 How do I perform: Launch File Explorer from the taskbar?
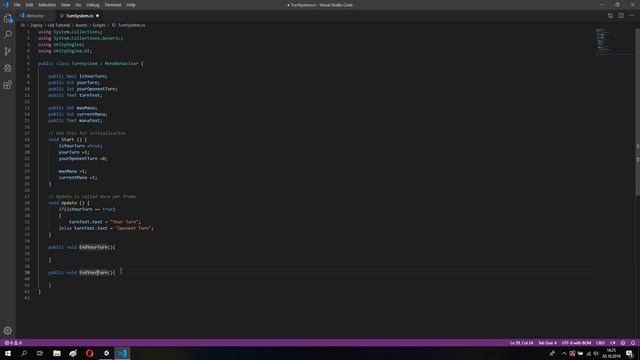coord(57,353)
